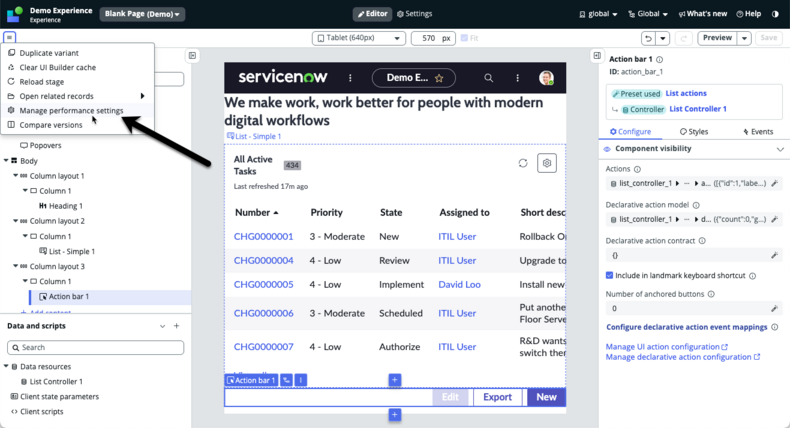Screen dimensions: 790x428
Task: Toggle Component visibility eye icon
Action: click(607, 149)
